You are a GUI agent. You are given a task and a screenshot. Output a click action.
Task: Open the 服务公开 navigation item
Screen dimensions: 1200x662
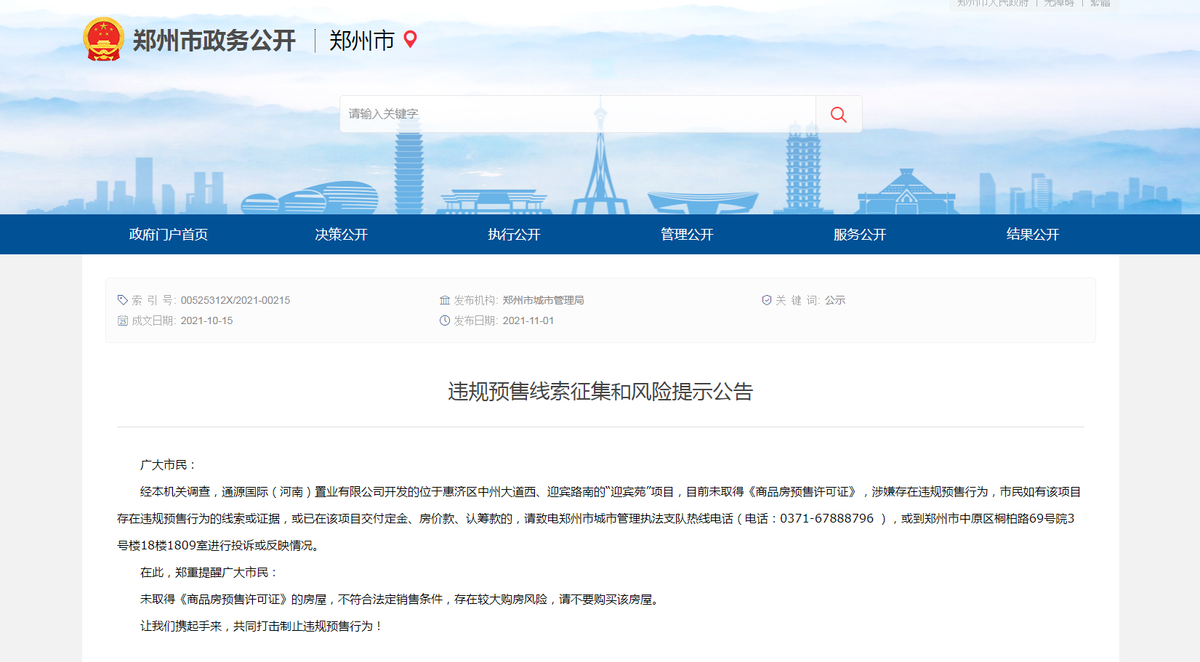tap(860, 235)
